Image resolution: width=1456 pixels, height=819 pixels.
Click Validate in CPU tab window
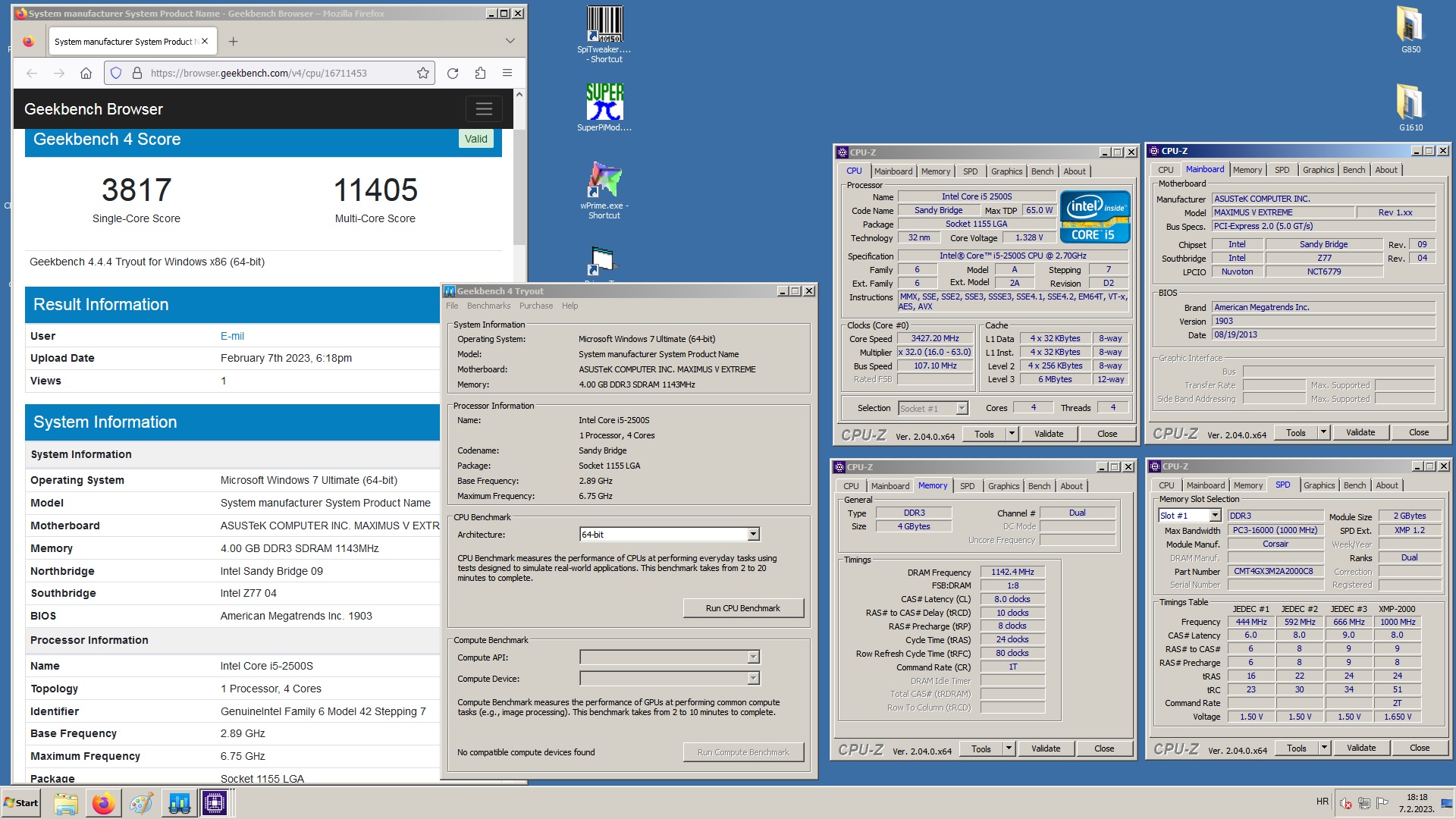tap(1049, 434)
